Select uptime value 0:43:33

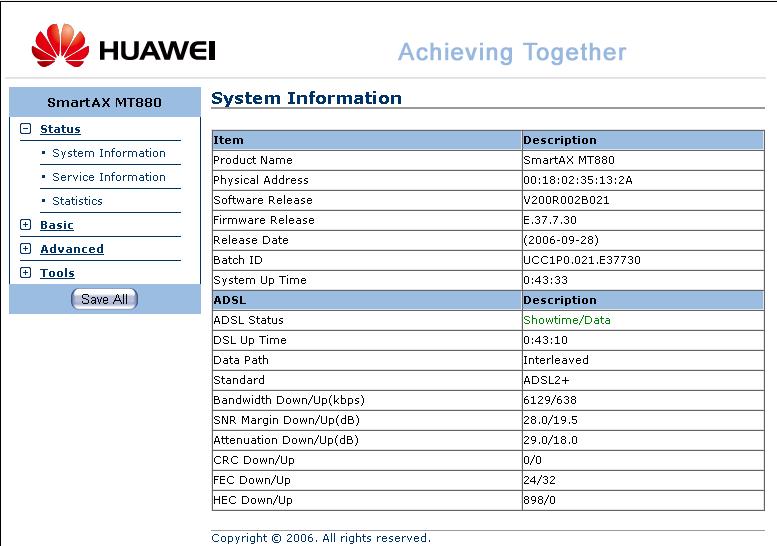click(x=546, y=280)
